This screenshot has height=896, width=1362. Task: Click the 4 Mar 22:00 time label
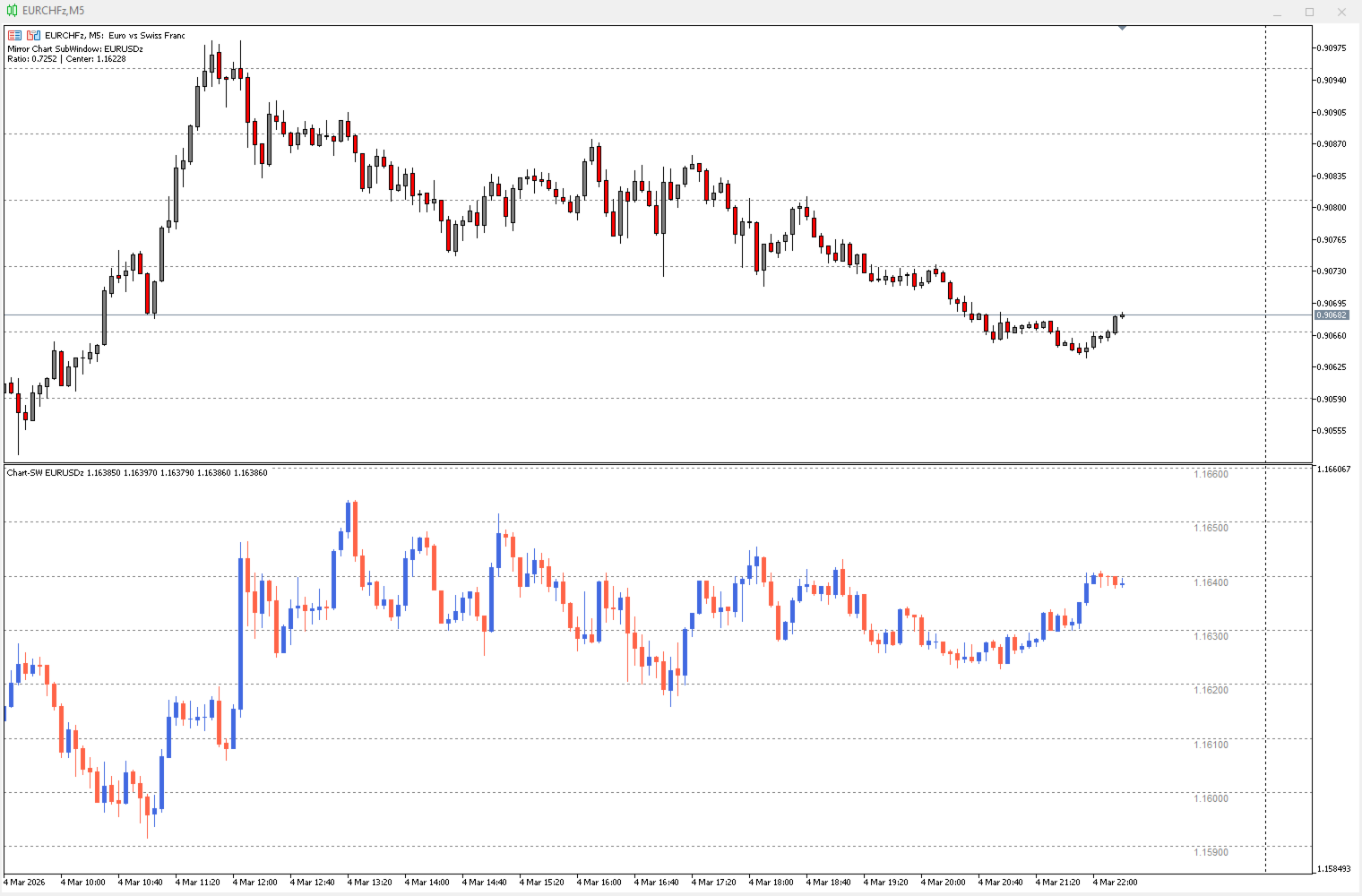click(1116, 883)
